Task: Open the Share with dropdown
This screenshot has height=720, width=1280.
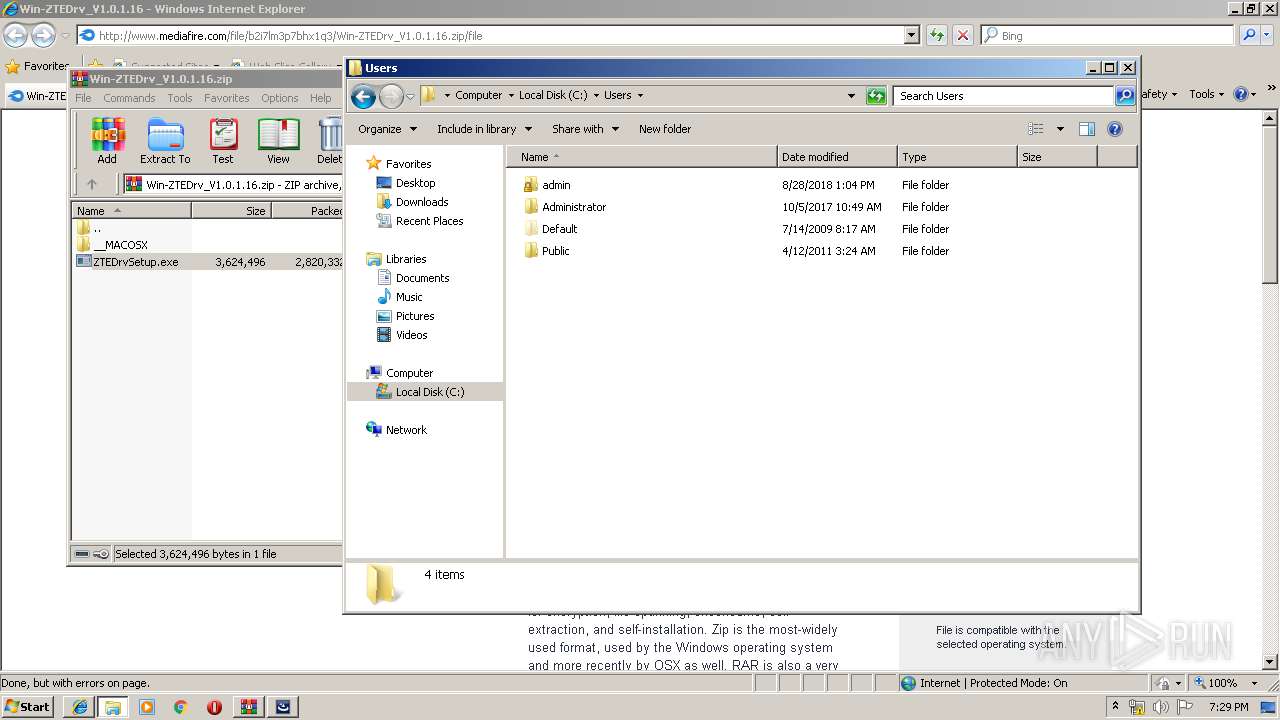Action: point(586,129)
